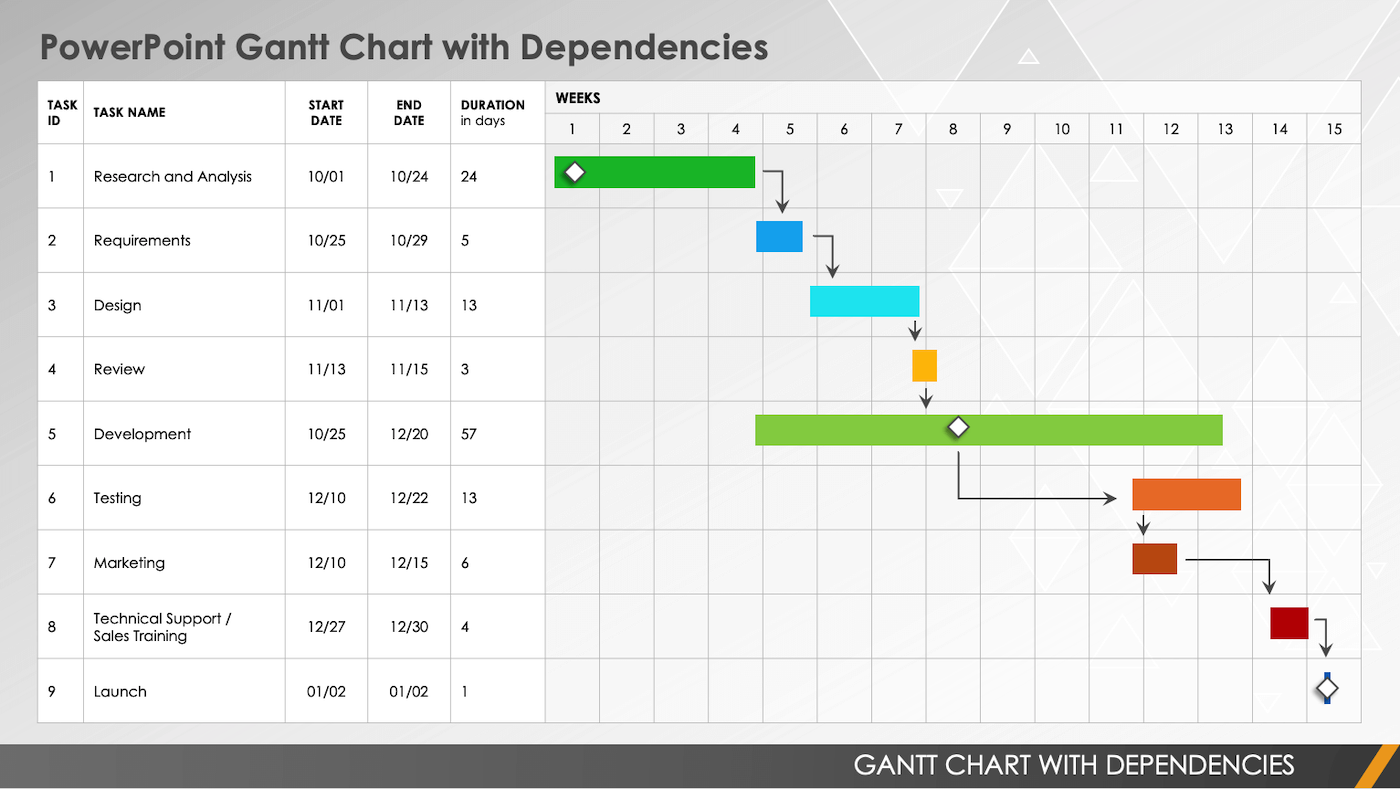
Task: Select the Launch milestone diamond
Action: (1327, 687)
